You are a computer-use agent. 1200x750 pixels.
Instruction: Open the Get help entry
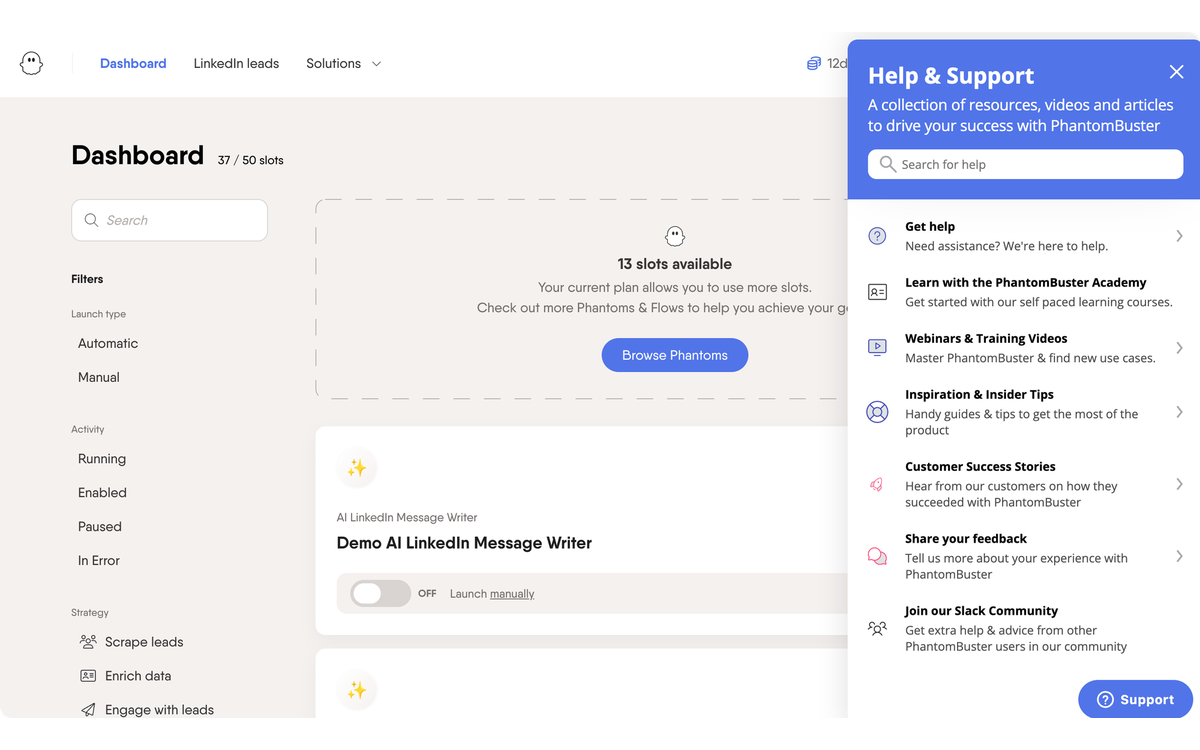click(1023, 236)
